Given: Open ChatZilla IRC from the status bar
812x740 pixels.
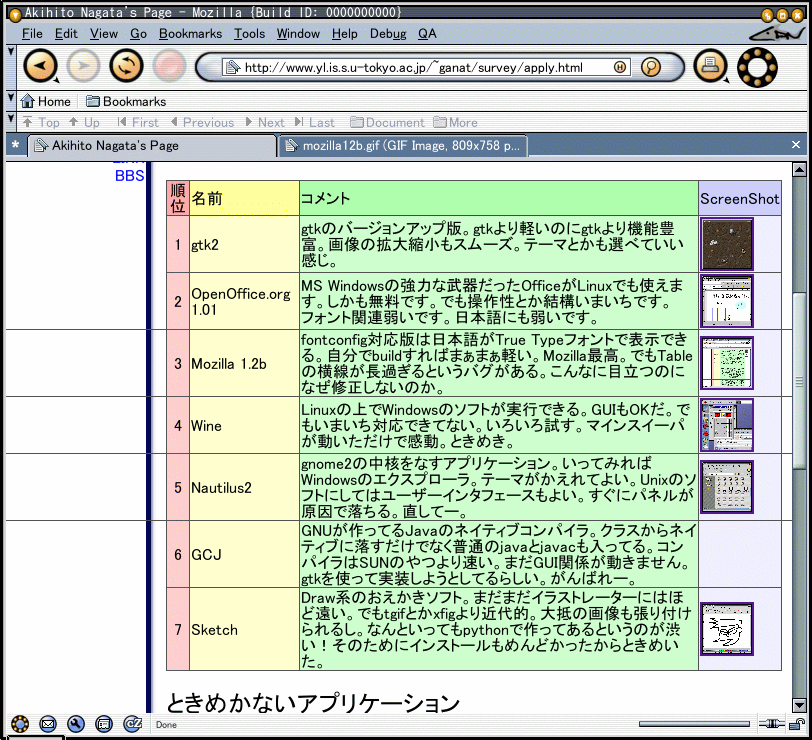Looking at the screenshot, I should pos(132,723).
